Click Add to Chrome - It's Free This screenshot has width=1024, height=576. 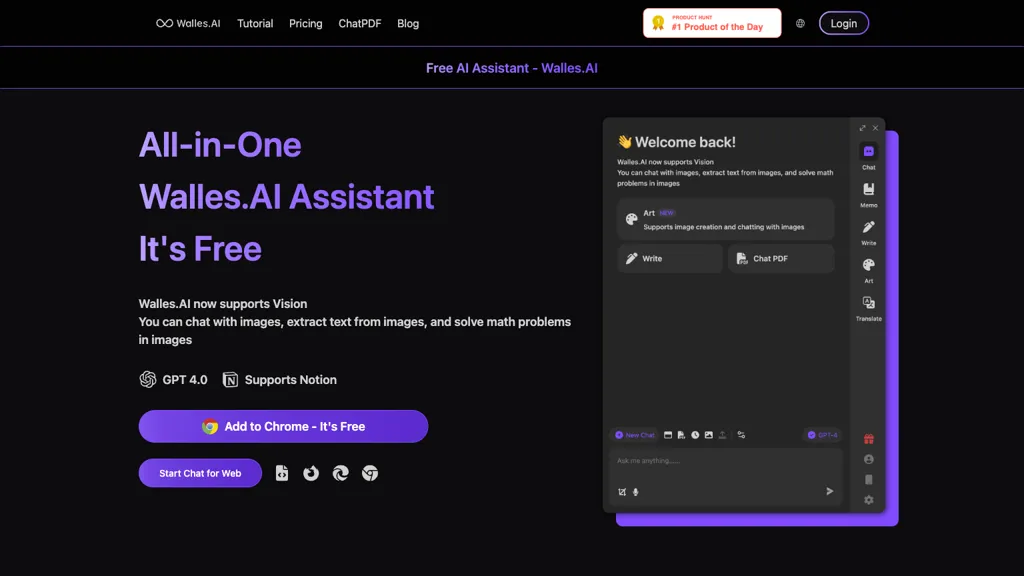pos(283,426)
